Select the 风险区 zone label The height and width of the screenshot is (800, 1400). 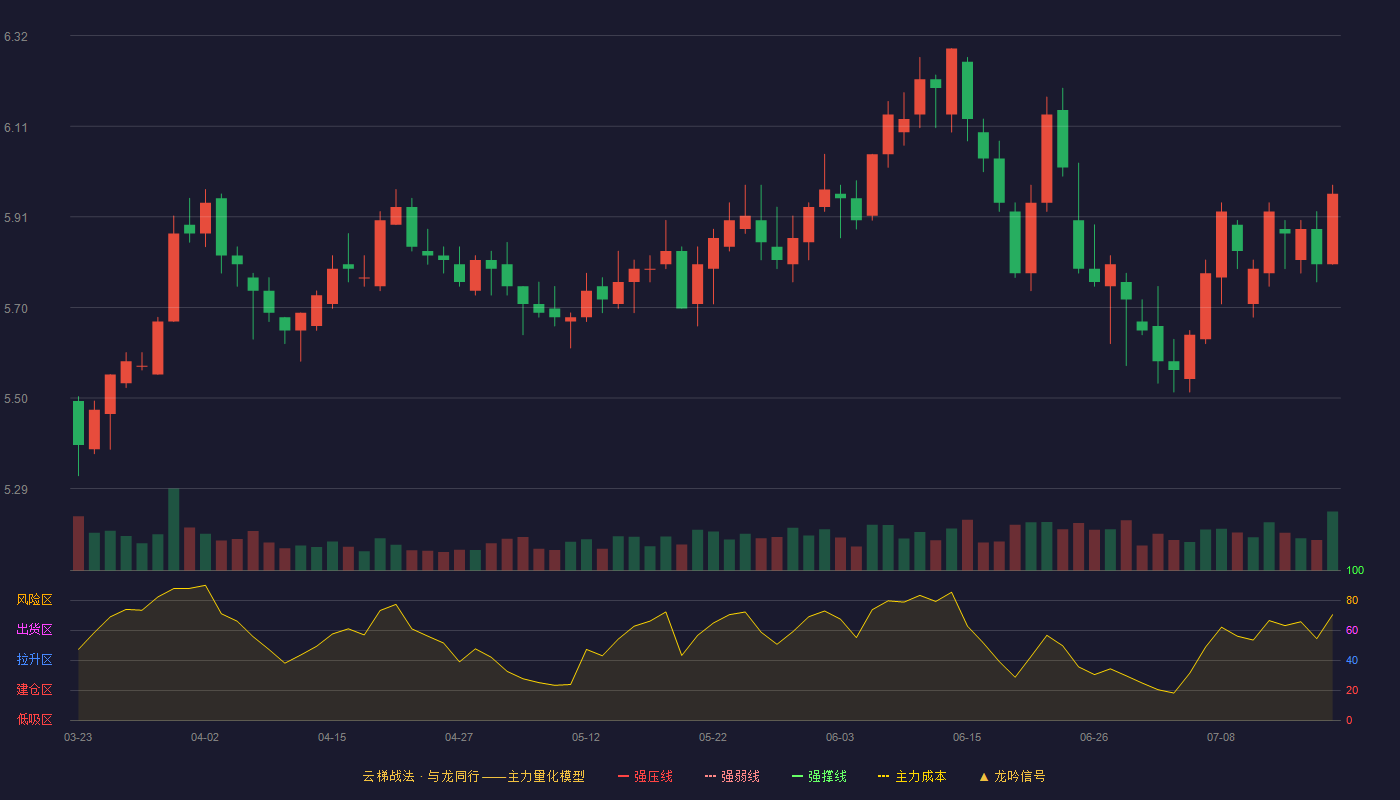[35, 600]
